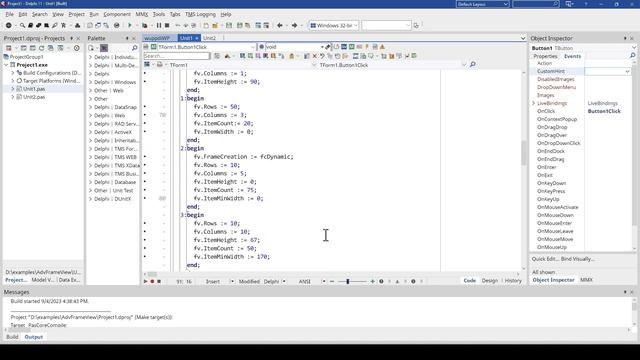Collapse the Project1.exe tree node
Screen dimensions: 640x360
(x=6, y=65)
